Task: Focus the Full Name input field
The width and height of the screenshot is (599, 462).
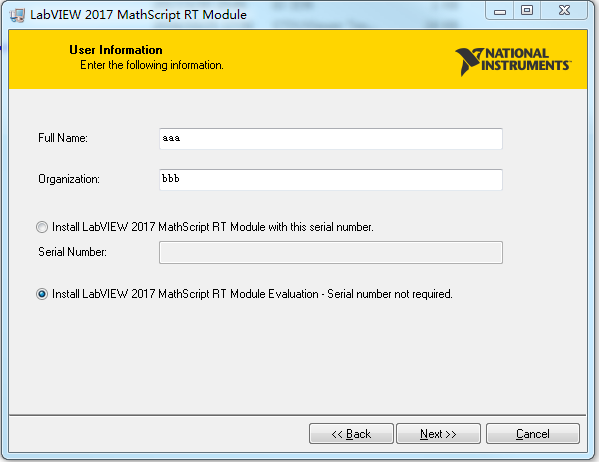Action: point(331,139)
